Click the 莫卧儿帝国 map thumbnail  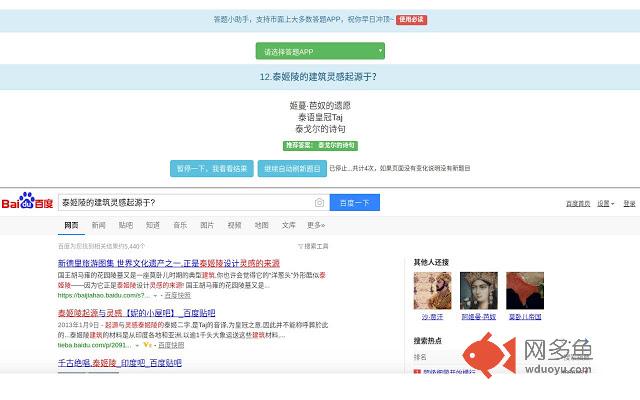pos(525,291)
